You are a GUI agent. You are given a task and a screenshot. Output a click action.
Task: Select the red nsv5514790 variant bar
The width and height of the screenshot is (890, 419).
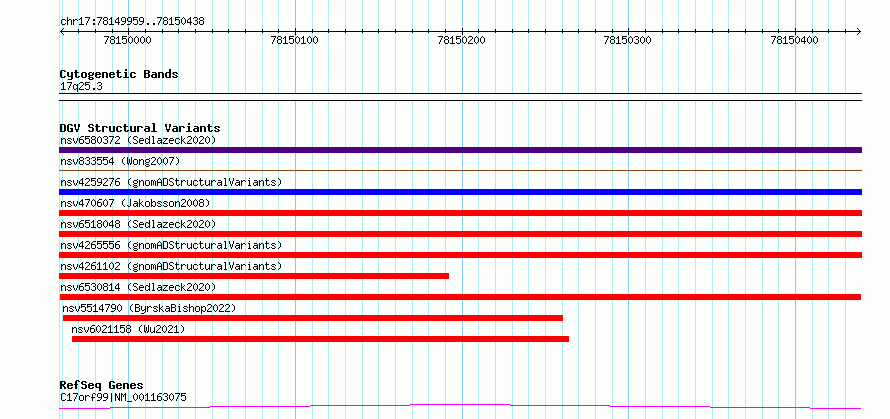pos(313,318)
